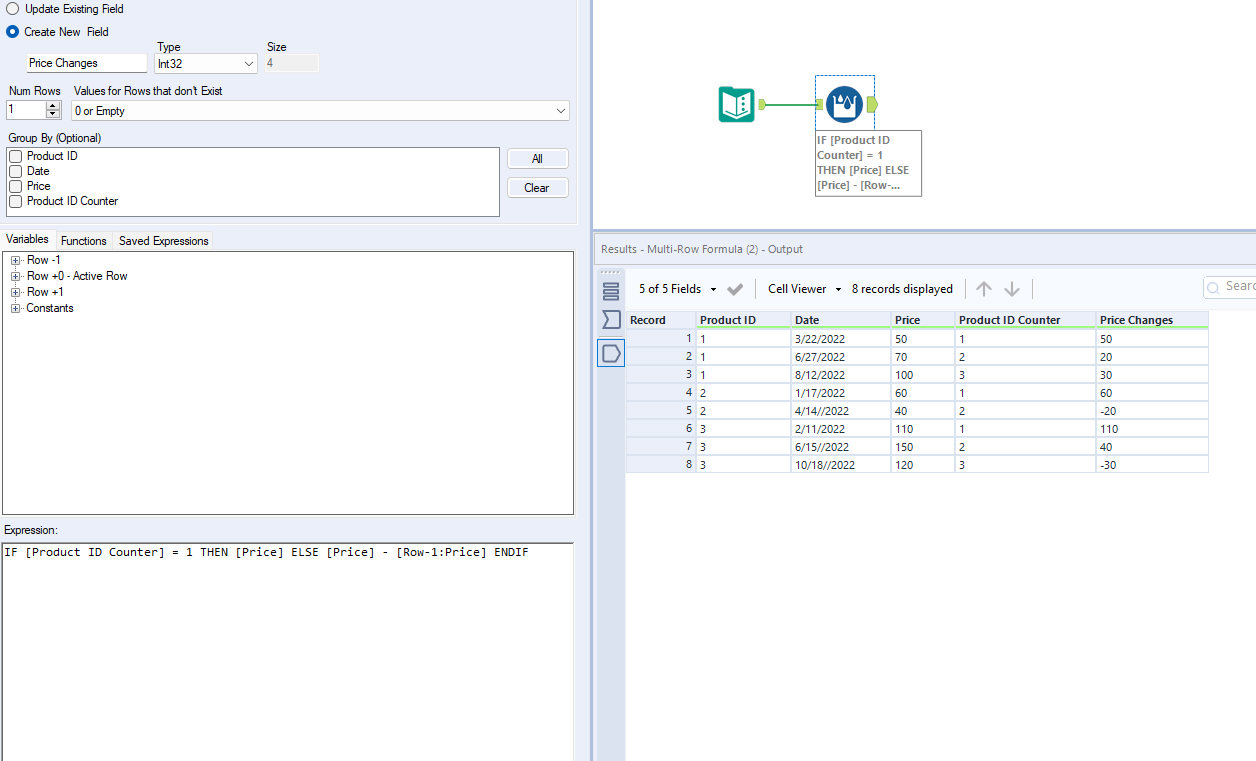Image resolution: width=1256 pixels, height=761 pixels.
Task: Enable the Product ID group by checkbox
Action: 15,156
